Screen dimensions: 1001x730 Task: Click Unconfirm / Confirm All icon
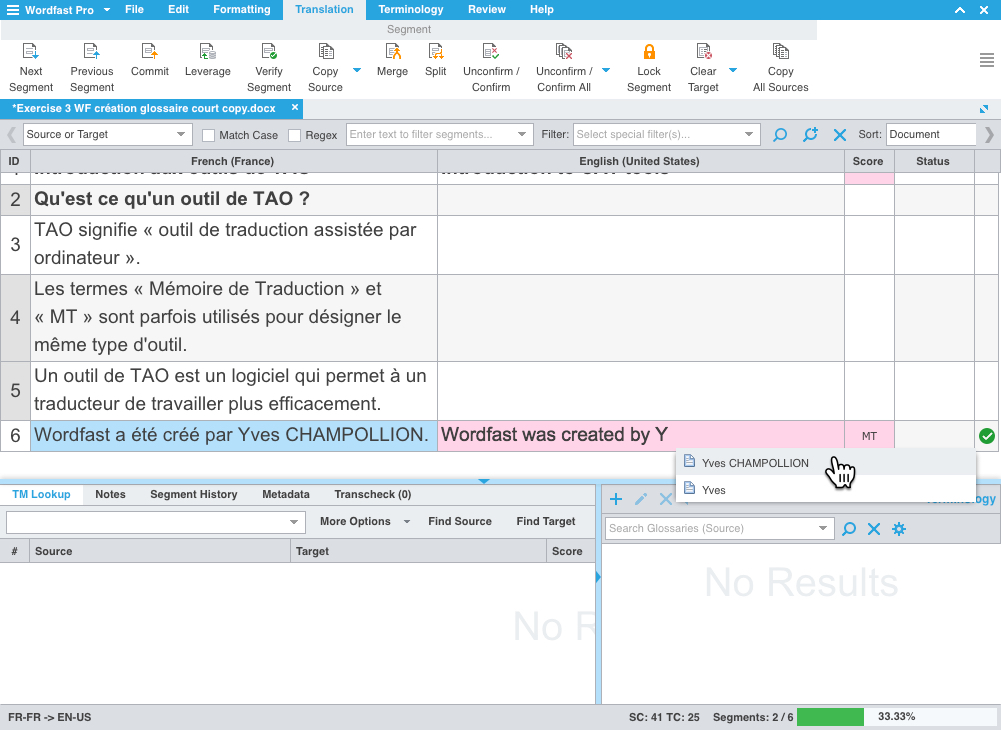pyautogui.click(x=564, y=52)
